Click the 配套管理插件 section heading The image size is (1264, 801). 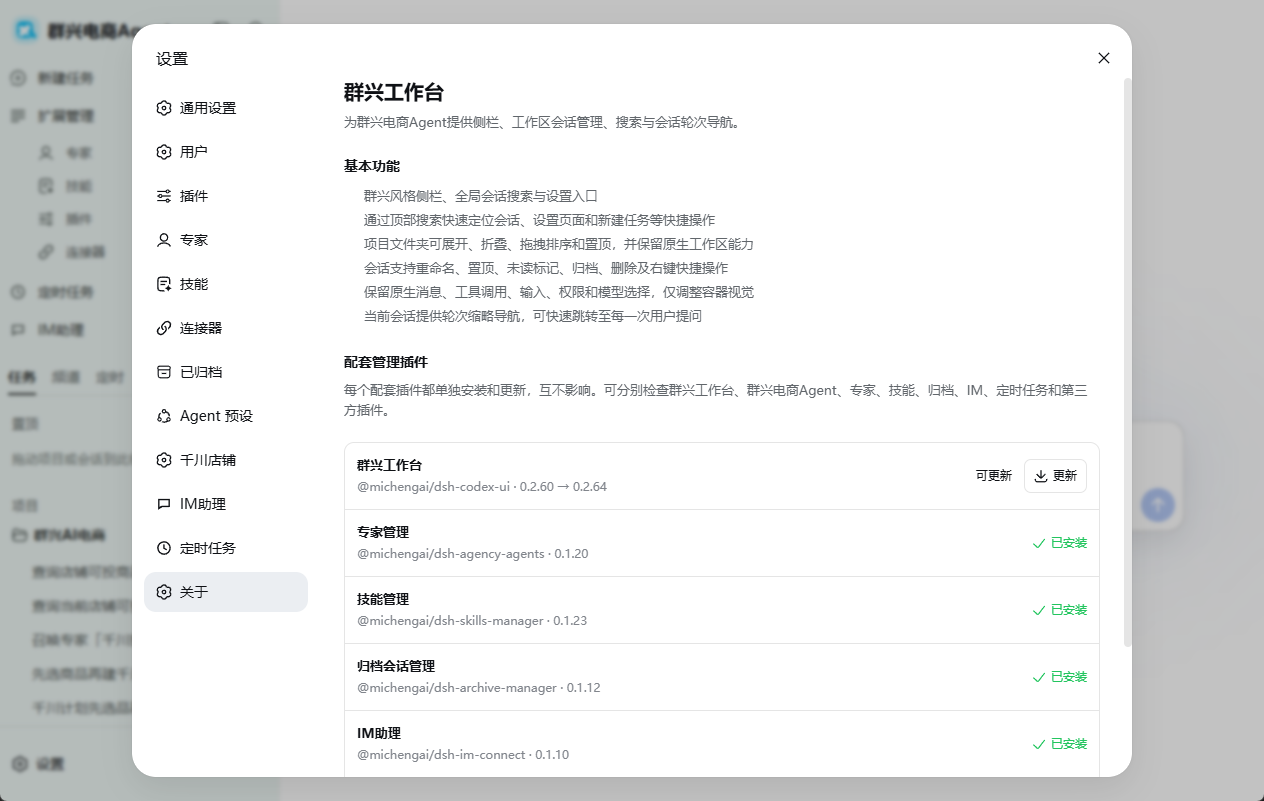tap(386, 362)
